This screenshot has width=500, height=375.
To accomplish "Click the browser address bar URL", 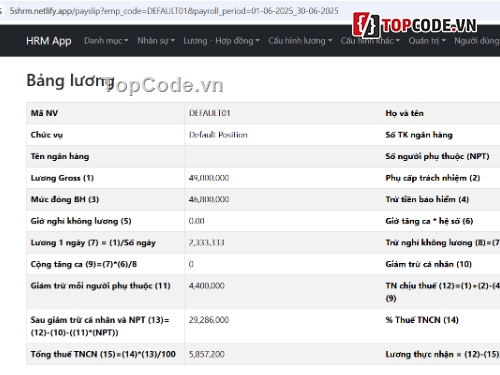I will (174, 11).
